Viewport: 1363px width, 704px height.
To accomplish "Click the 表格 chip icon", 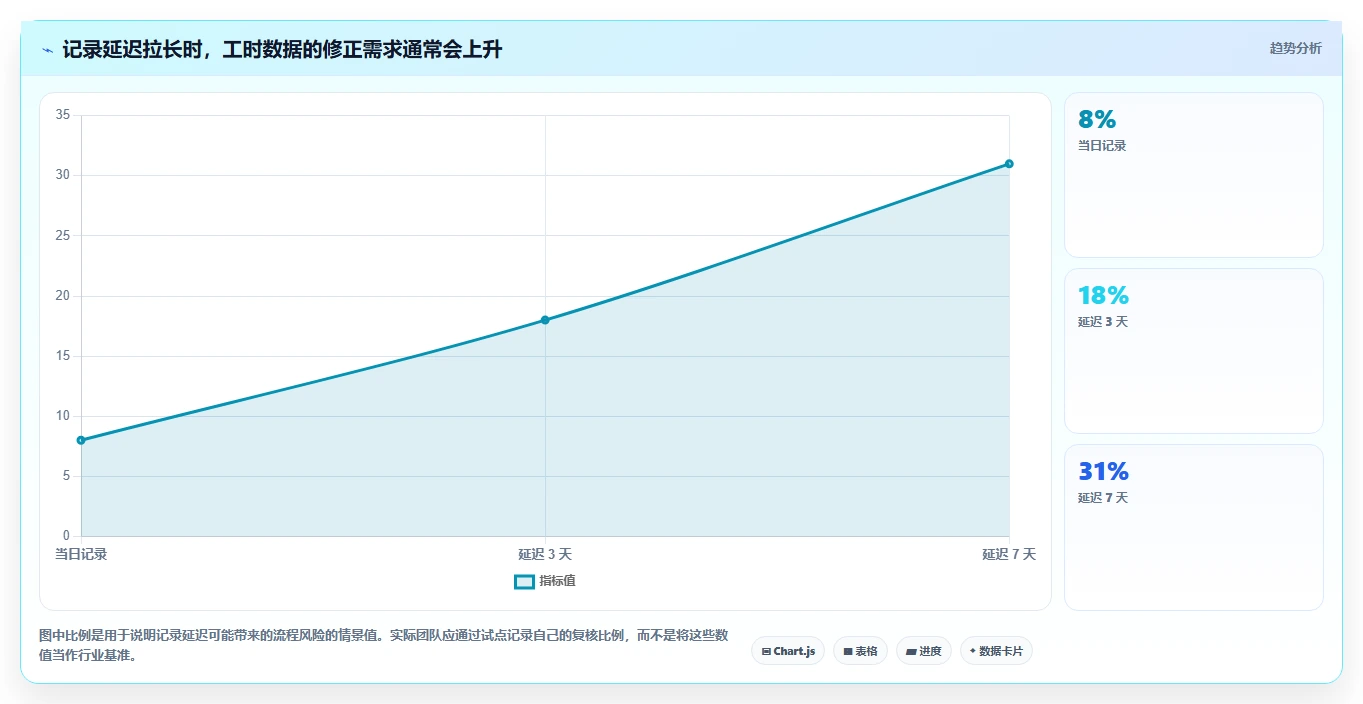I will (848, 652).
